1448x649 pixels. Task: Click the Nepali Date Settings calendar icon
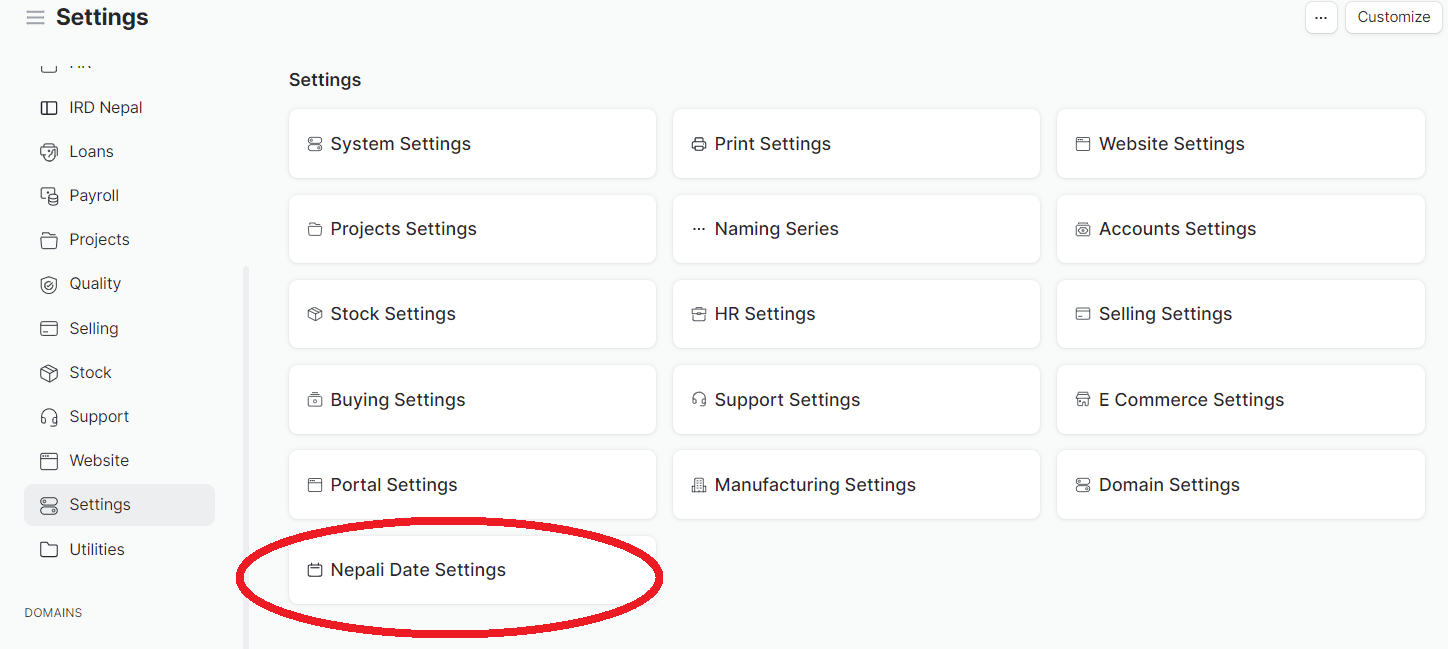tap(314, 569)
